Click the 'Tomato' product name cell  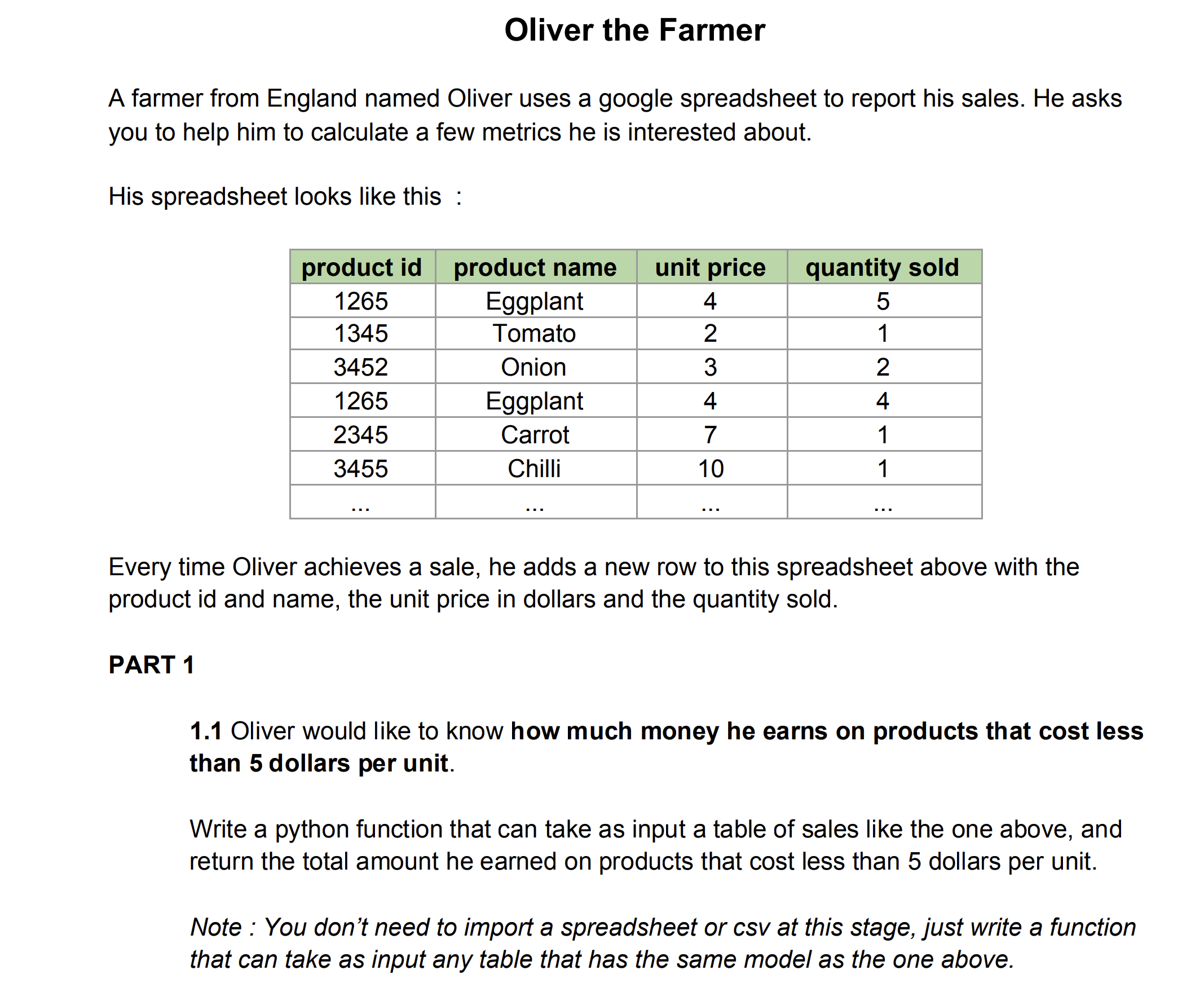click(x=536, y=334)
